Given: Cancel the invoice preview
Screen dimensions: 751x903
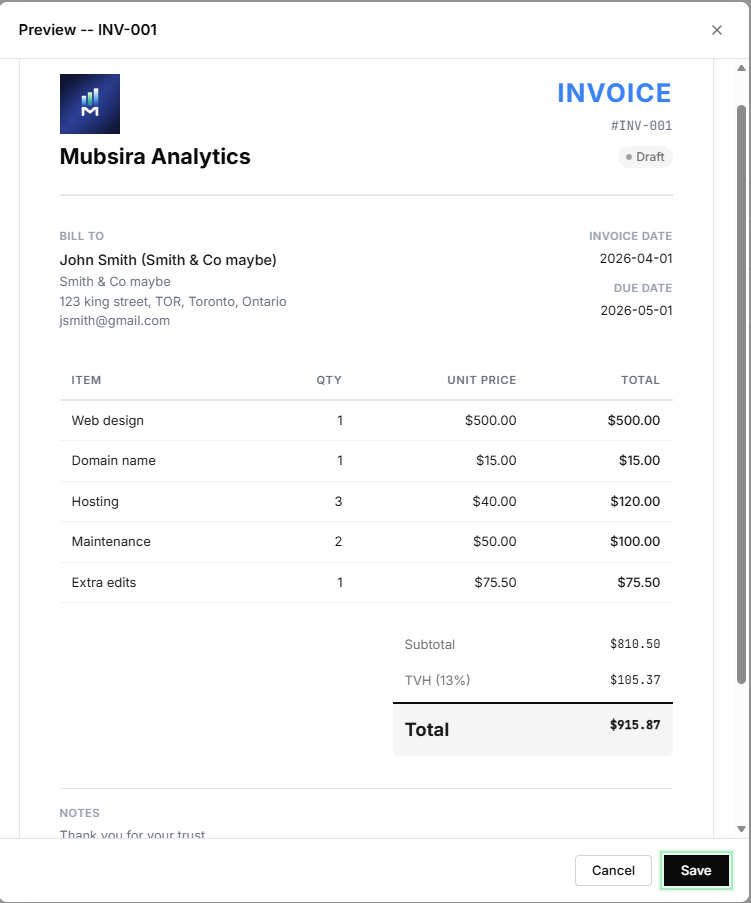Looking at the screenshot, I should point(613,870).
